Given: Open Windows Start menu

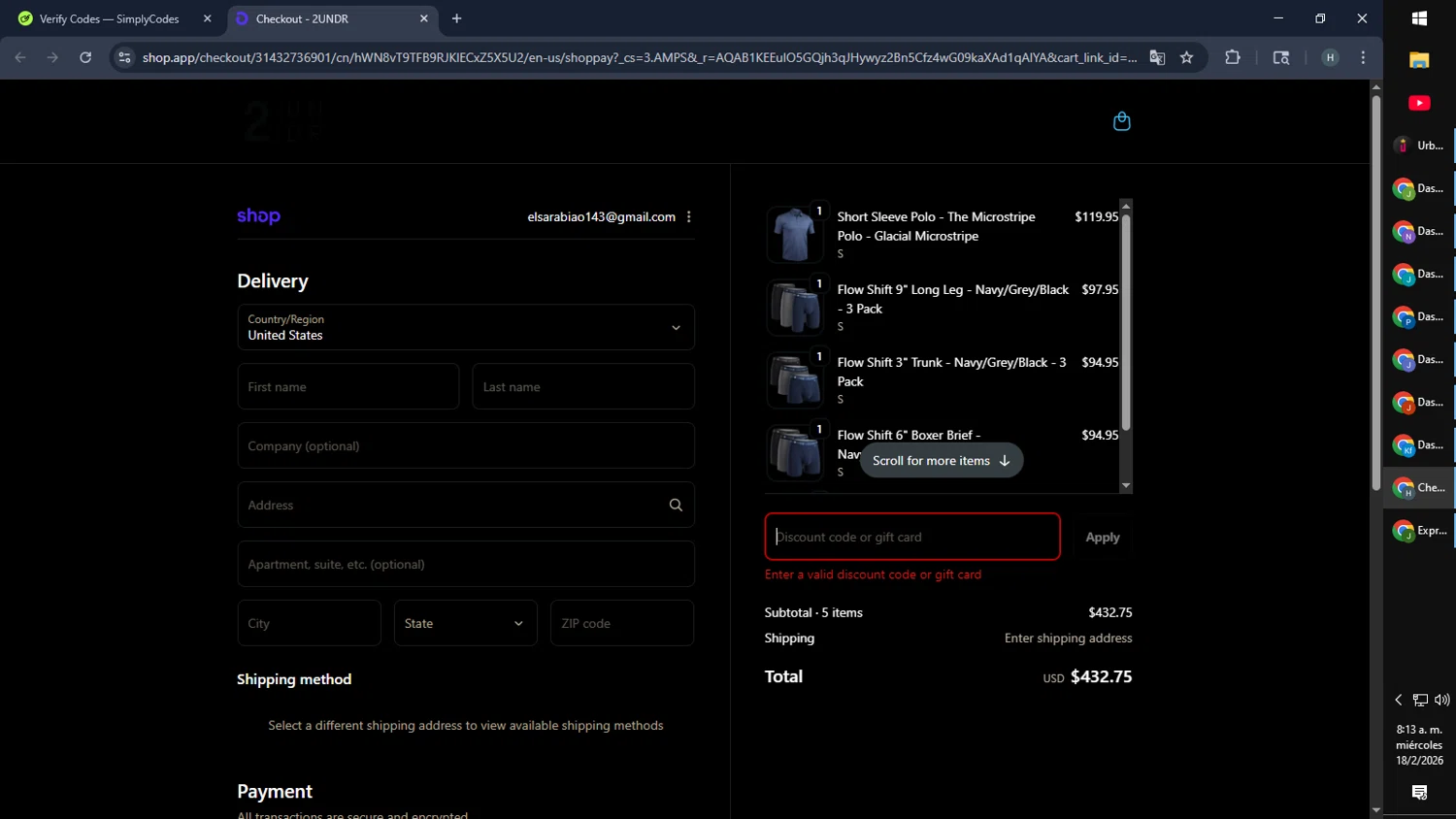Looking at the screenshot, I should pyautogui.click(x=1419, y=18).
